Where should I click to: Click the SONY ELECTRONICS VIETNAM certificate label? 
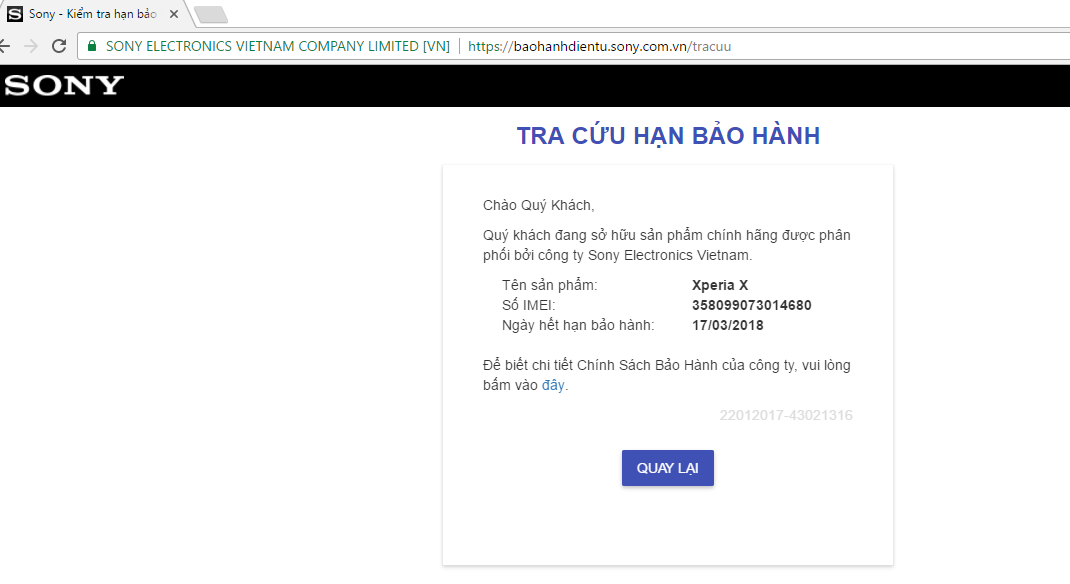point(278,46)
